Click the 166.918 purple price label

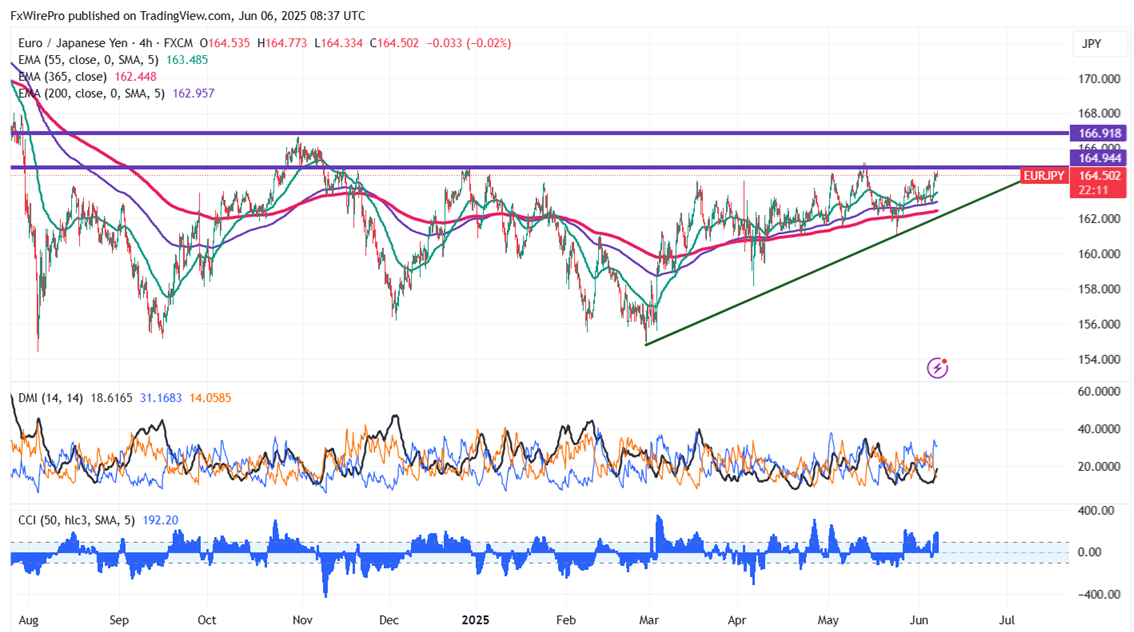coord(1099,133)
